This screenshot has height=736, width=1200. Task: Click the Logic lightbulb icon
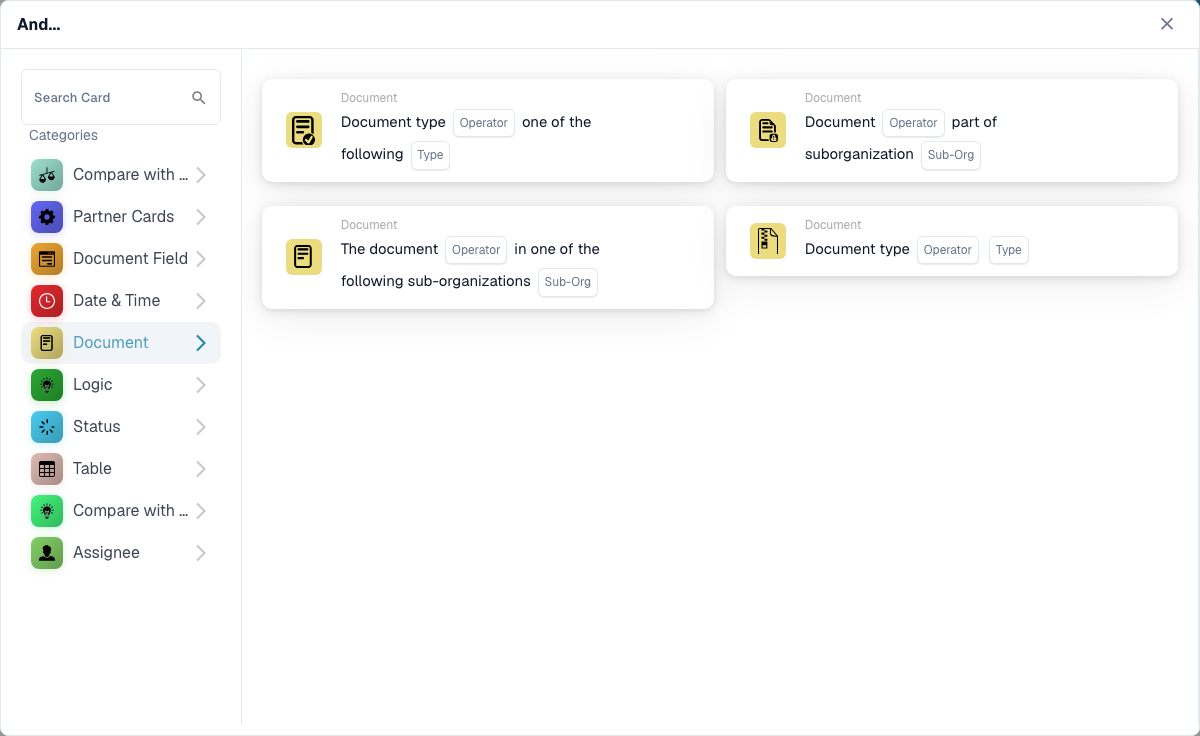(x=47, y=385)
